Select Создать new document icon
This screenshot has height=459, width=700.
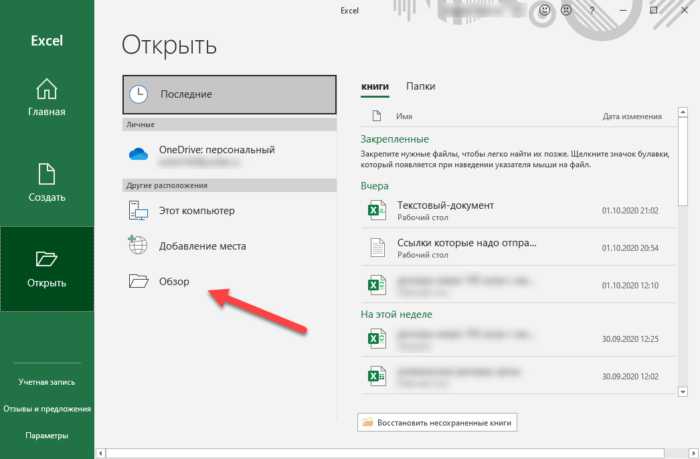[x=46, y=174]
